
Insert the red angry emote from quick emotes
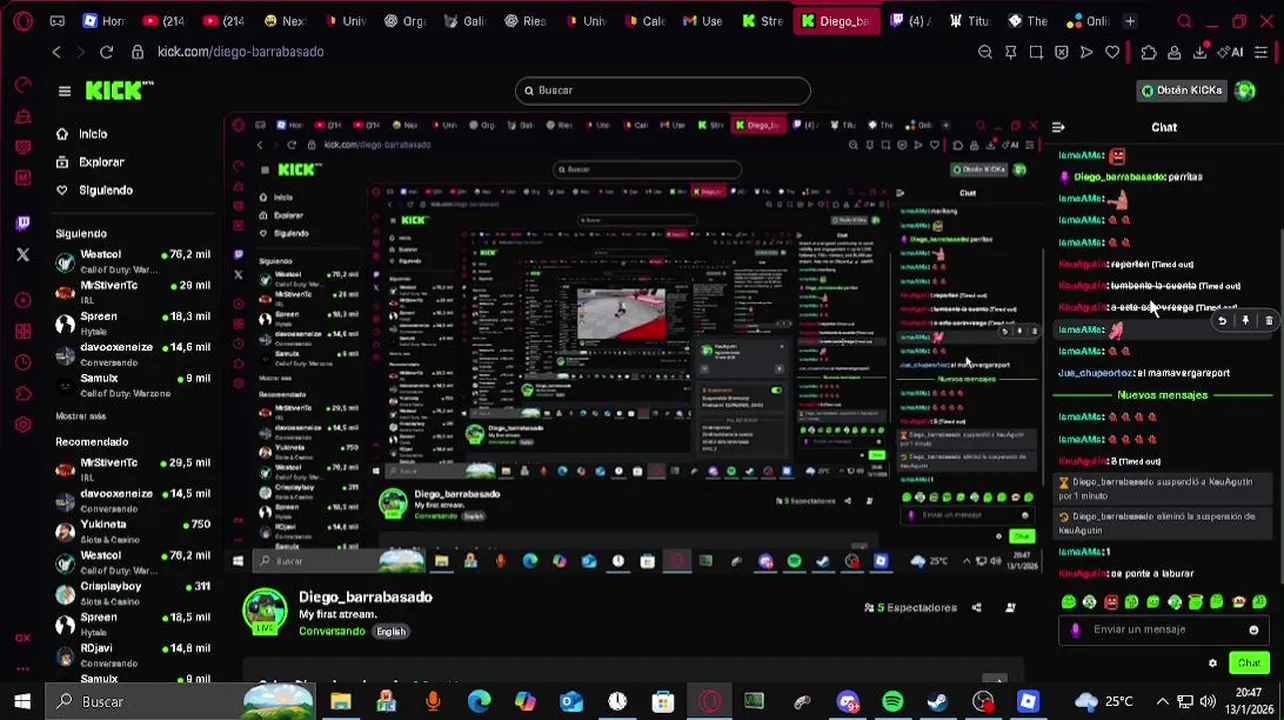pyautogui.click(x=1110, y=602)
